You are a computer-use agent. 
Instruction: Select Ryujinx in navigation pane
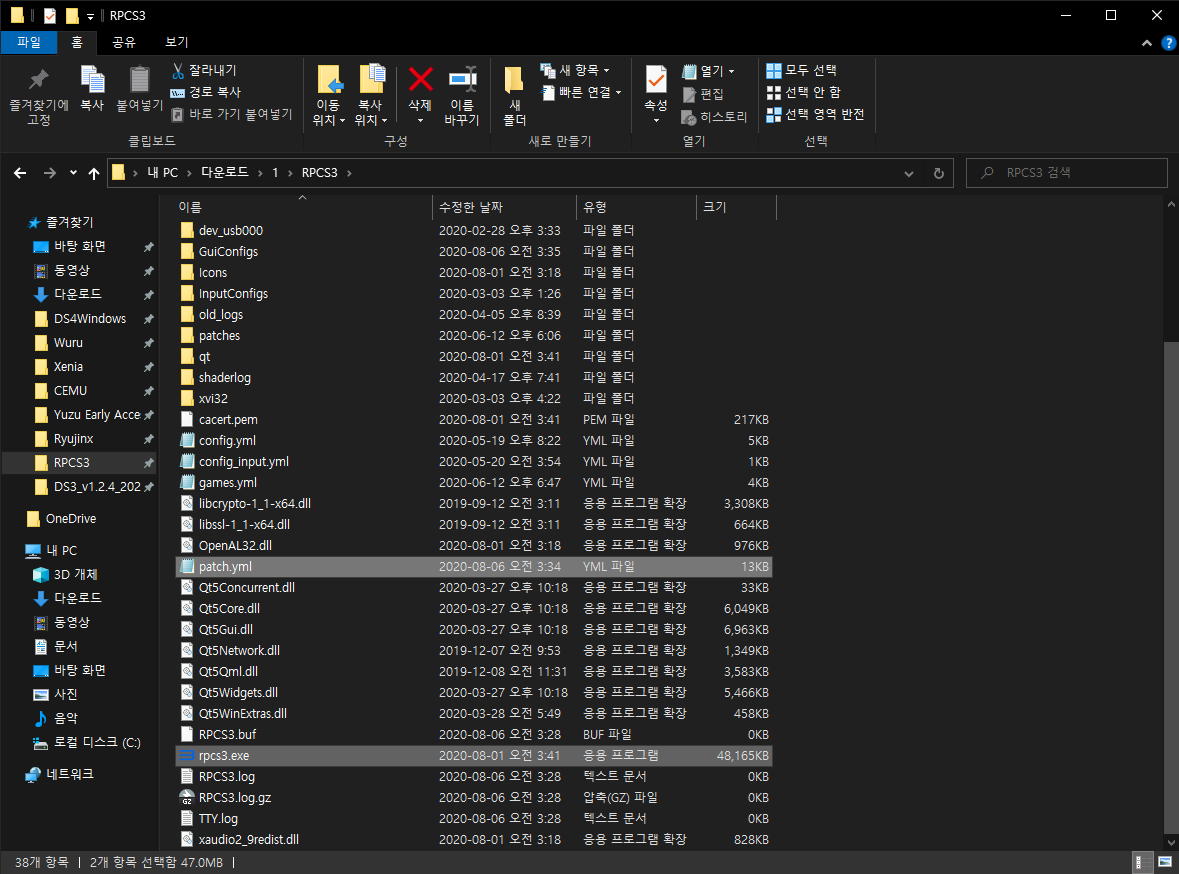(73, 439)
